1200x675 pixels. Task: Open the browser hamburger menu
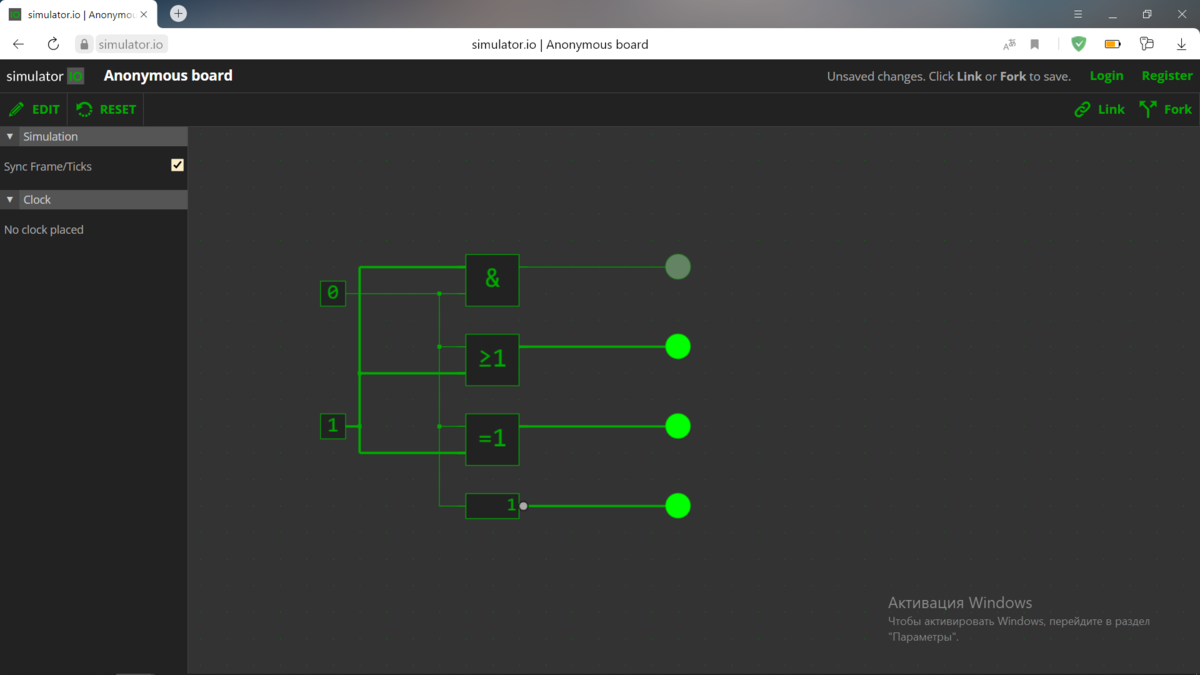[1077, 14]
